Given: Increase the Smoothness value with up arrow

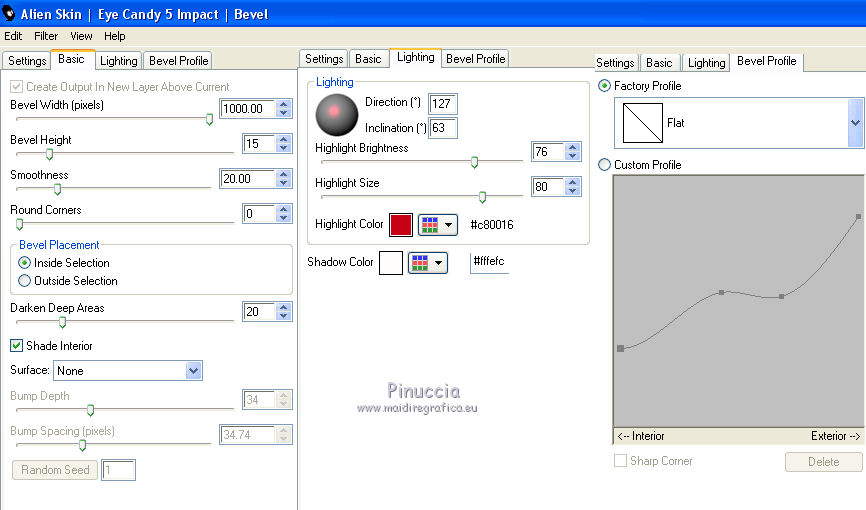Looking at the screenshot, I should pyautogui.click(x=284, y=175).
